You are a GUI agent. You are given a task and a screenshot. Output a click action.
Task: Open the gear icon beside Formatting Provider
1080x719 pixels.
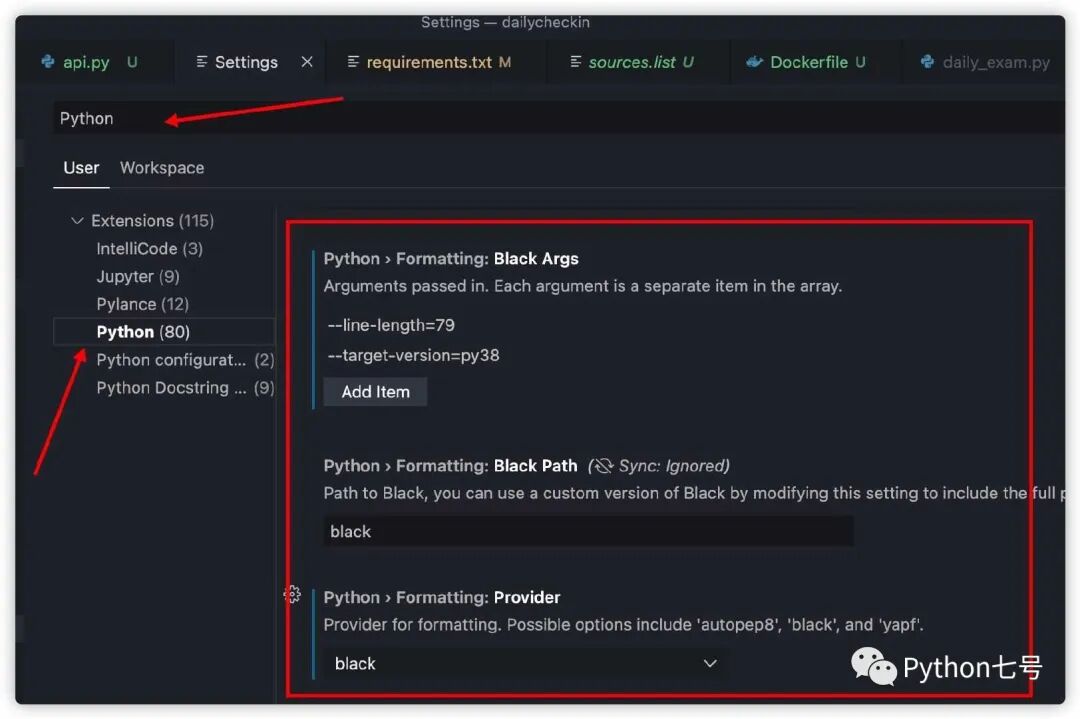click(292, 594)
